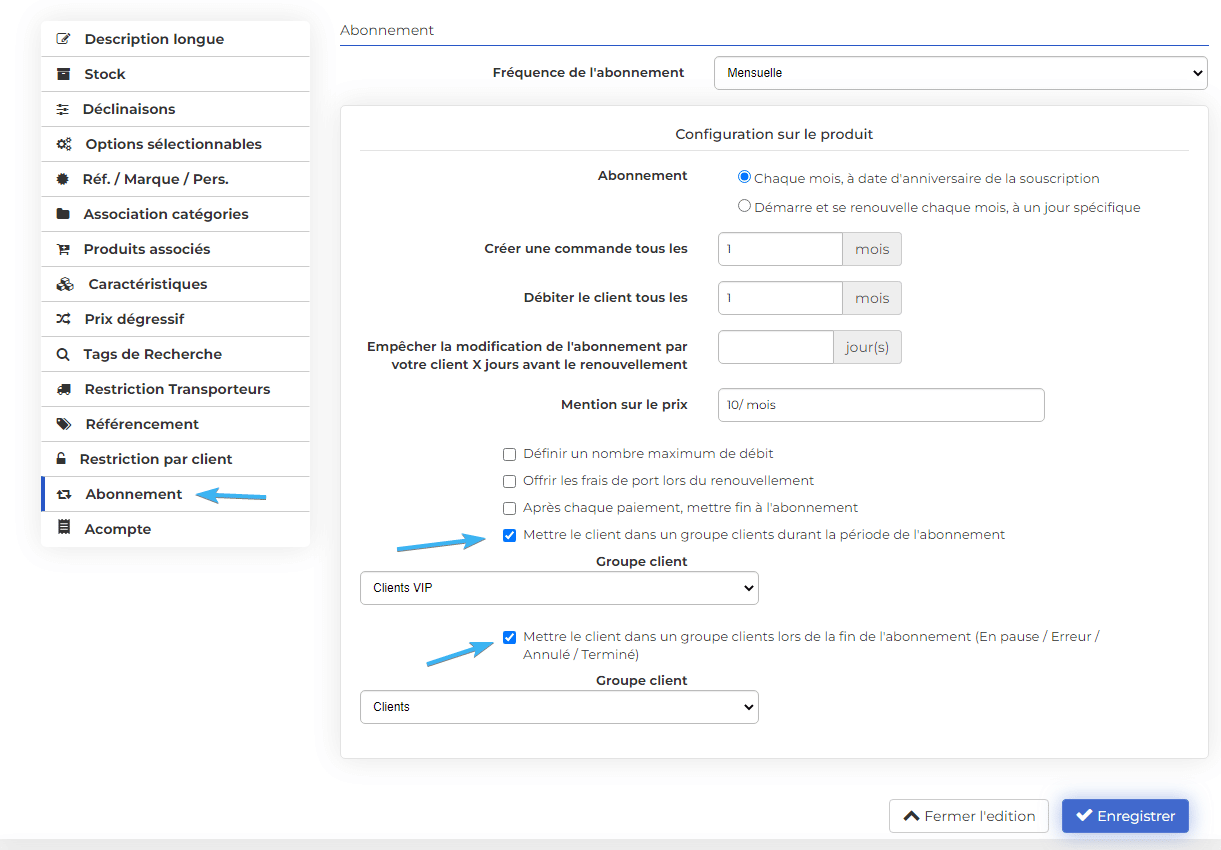Choose renewal on a specific day each month
Screen dimensions: 1221x850
point(744,206)
